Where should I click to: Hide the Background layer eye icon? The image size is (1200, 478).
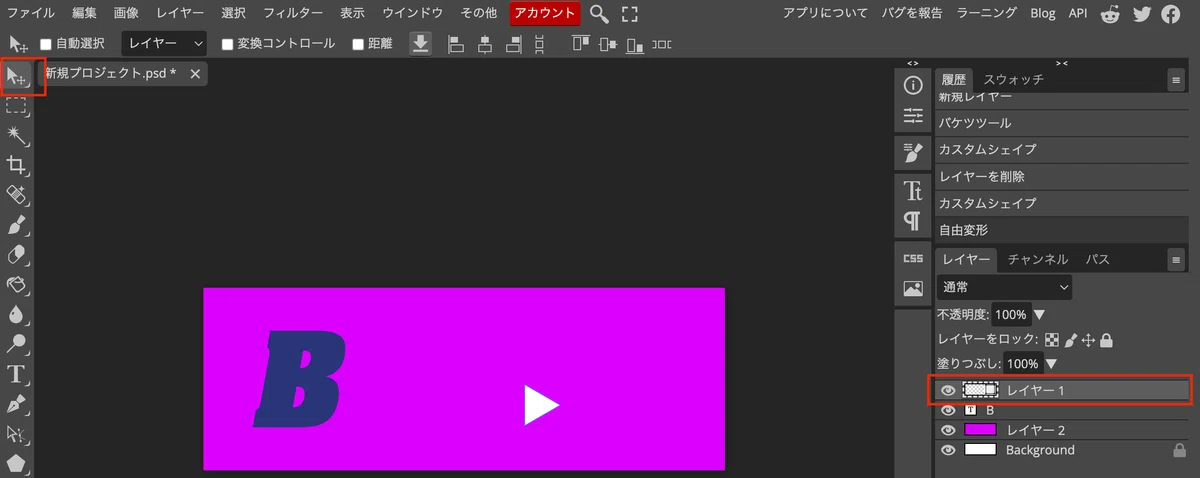[x=948, y=450]
